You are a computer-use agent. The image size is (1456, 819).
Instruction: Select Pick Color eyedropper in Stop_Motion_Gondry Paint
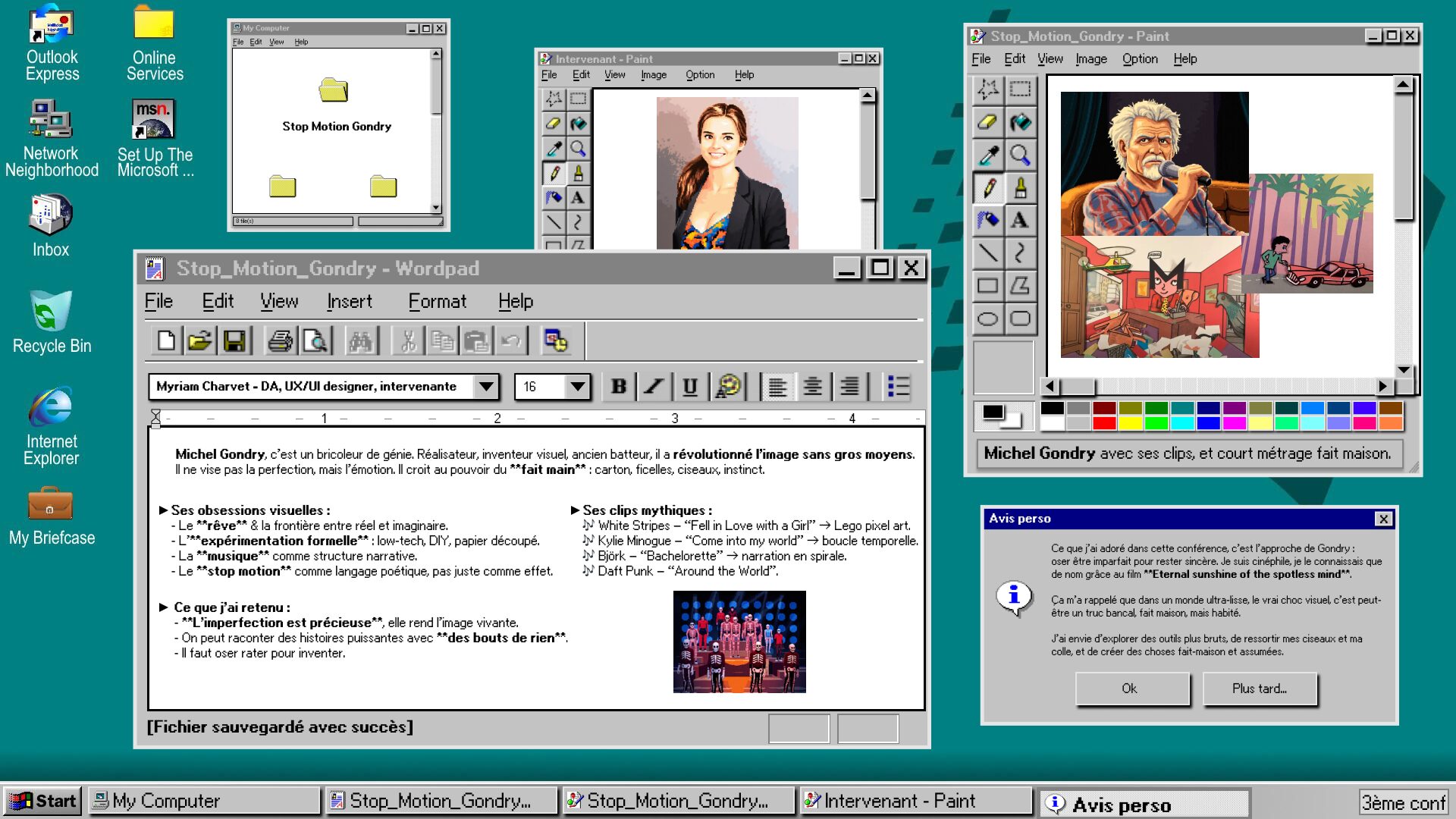[x=987, y=155]
